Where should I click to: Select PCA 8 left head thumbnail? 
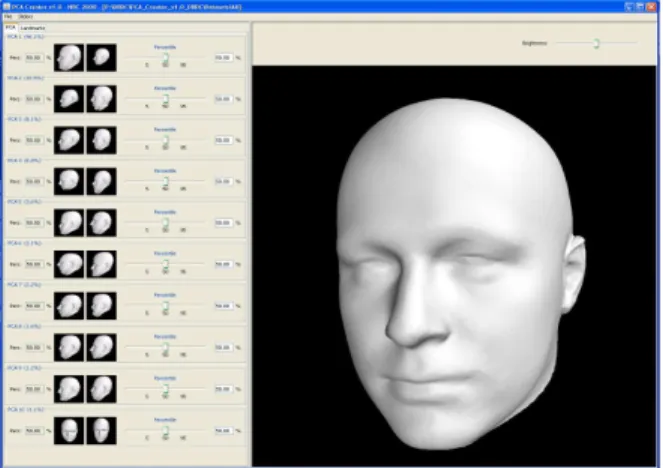pos(69,348)
